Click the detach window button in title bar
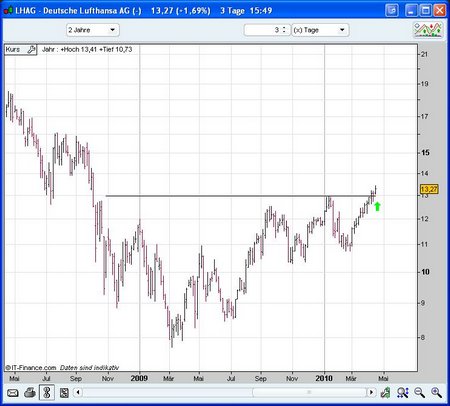Viewport: 450px width, 406px height. click(x=392, y=10)
